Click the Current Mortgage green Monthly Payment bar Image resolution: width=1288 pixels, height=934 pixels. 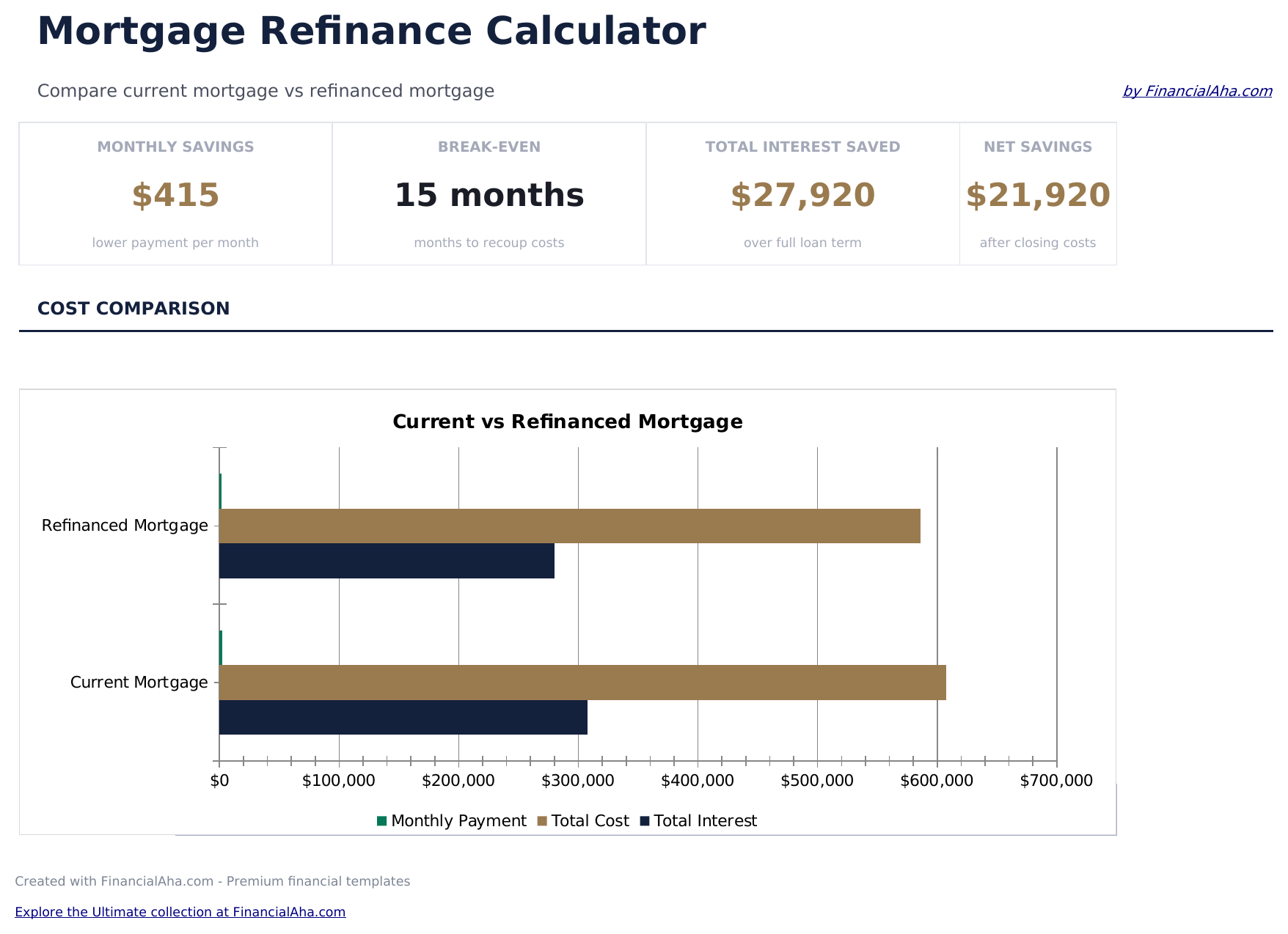click(x=221, y=648)
